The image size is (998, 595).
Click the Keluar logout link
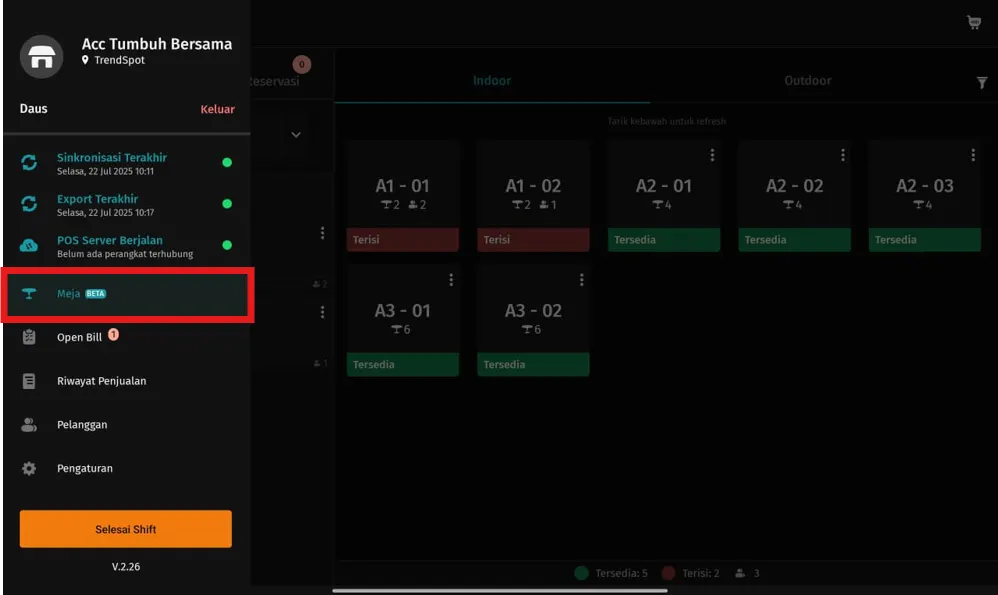click(217, 109)
